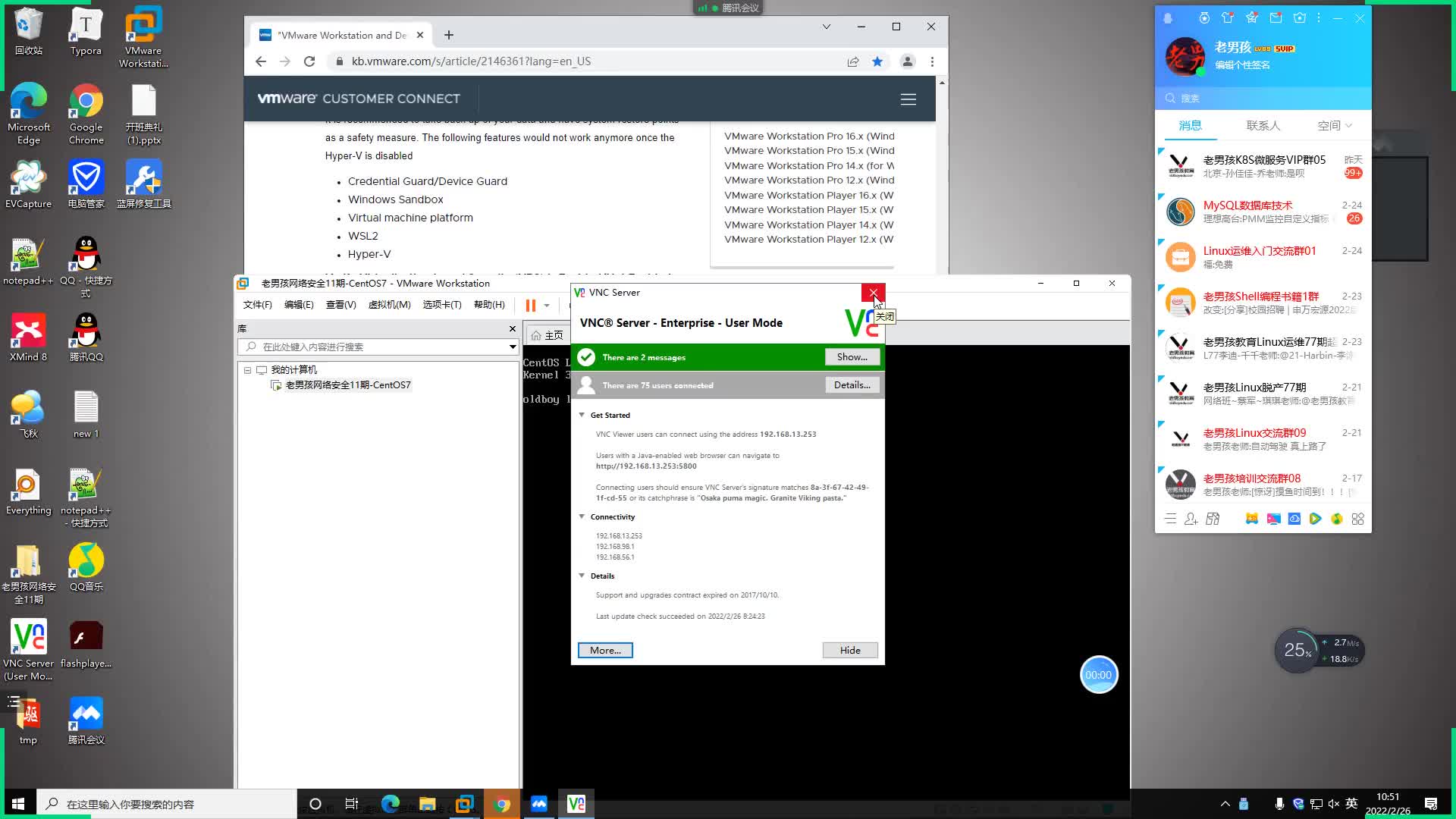Open the QQ音乐 desktop icon
The image size is (1456, 819).
click(86, 566)
